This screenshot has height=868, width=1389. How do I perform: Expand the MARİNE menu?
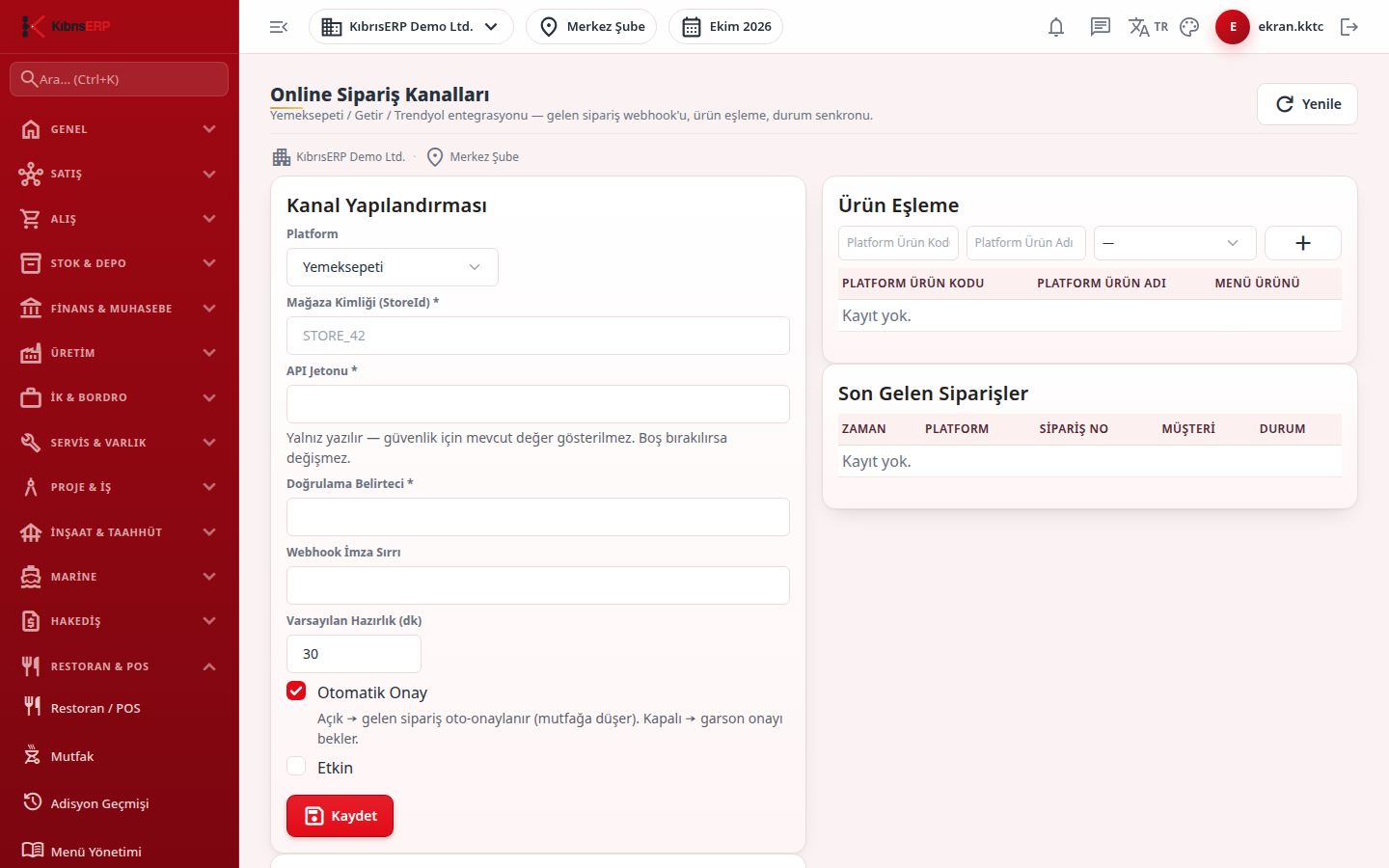120,577
